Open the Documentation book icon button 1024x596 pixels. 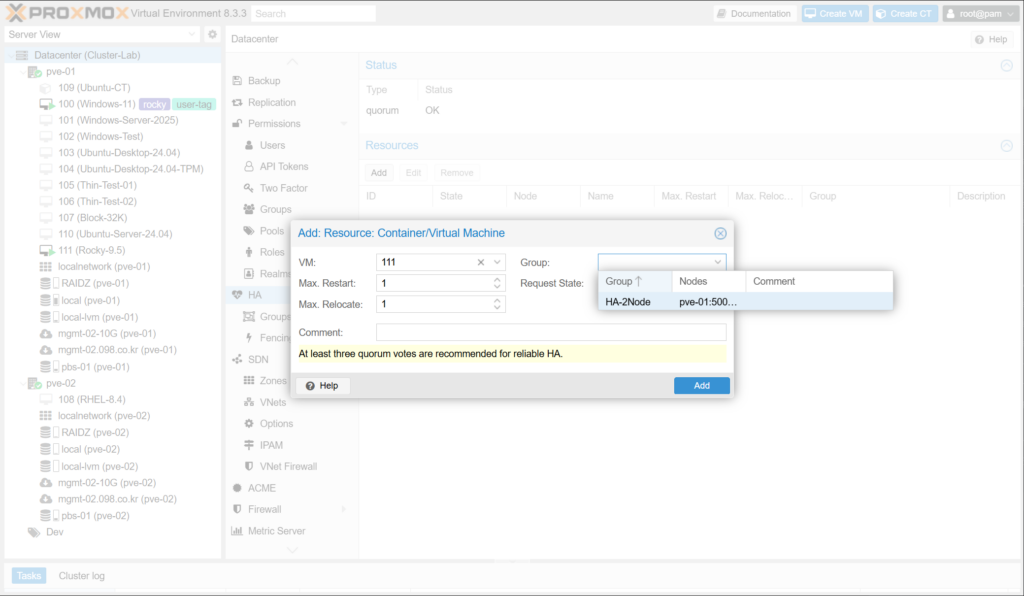pos(724,14)
